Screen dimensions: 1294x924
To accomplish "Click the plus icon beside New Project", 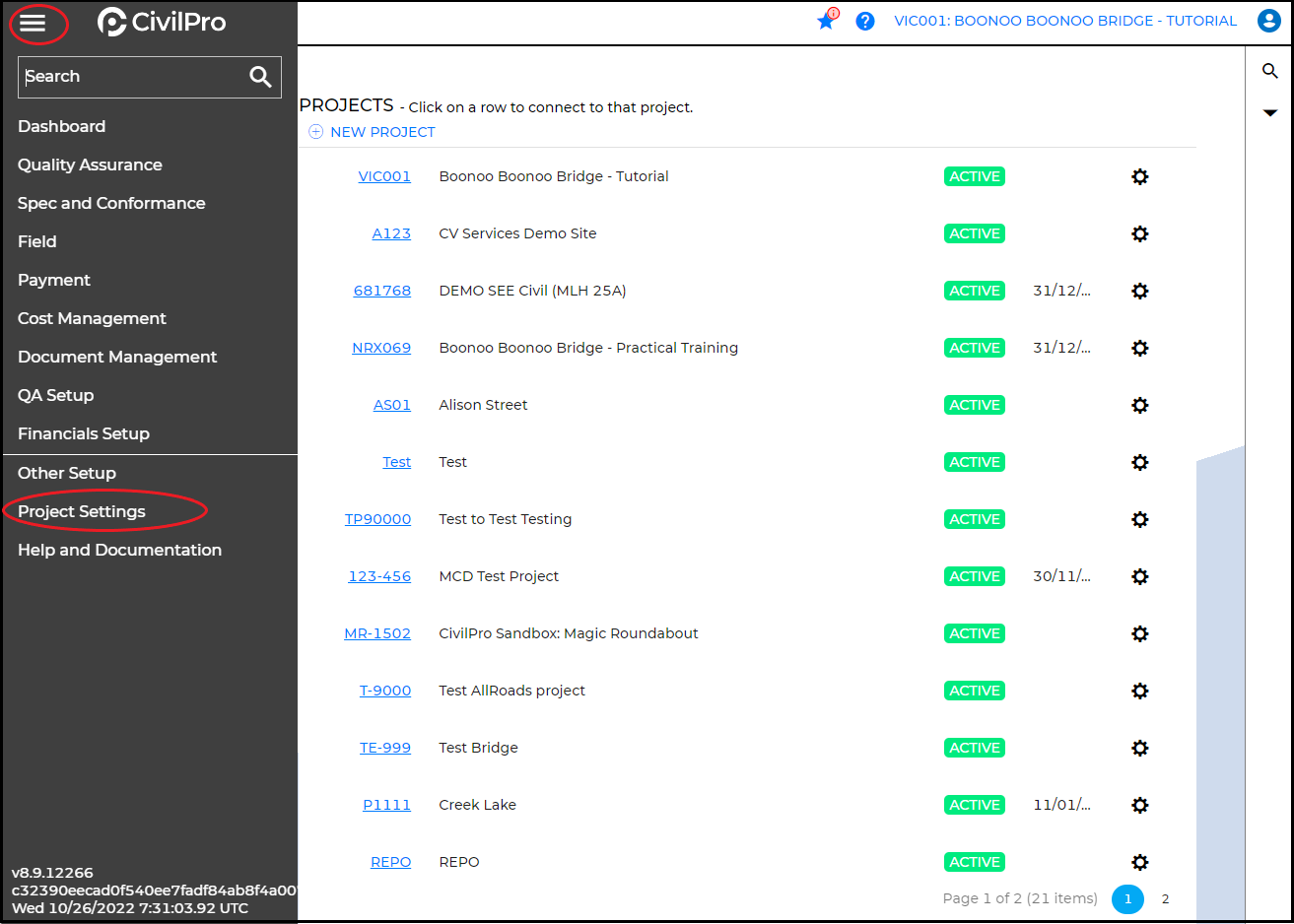I will pos(315,132).
